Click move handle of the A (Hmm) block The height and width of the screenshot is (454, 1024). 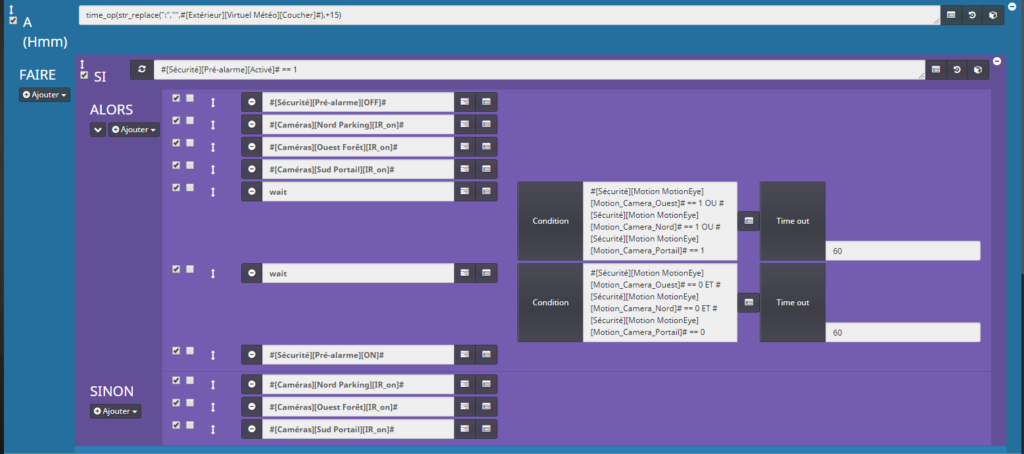pos(12,9)
